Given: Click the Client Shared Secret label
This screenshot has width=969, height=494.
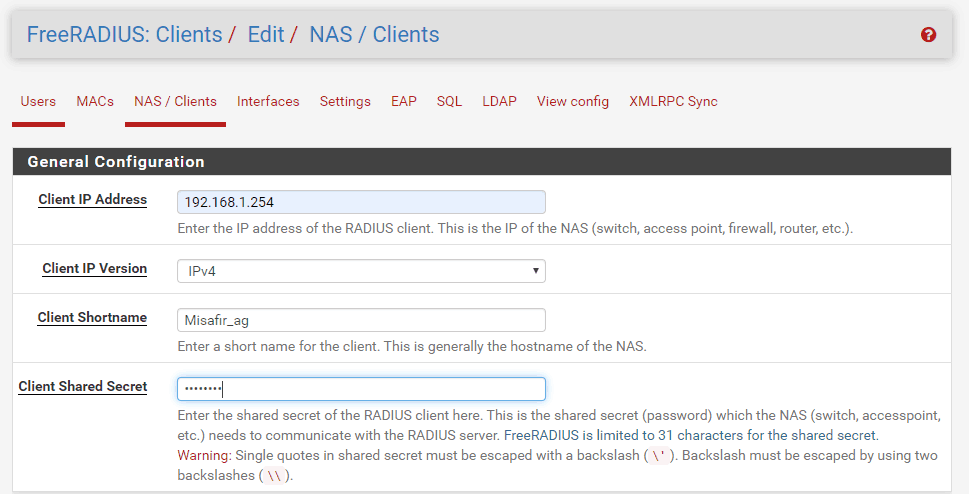Looking at the screenshot, I should coord(83,386).
